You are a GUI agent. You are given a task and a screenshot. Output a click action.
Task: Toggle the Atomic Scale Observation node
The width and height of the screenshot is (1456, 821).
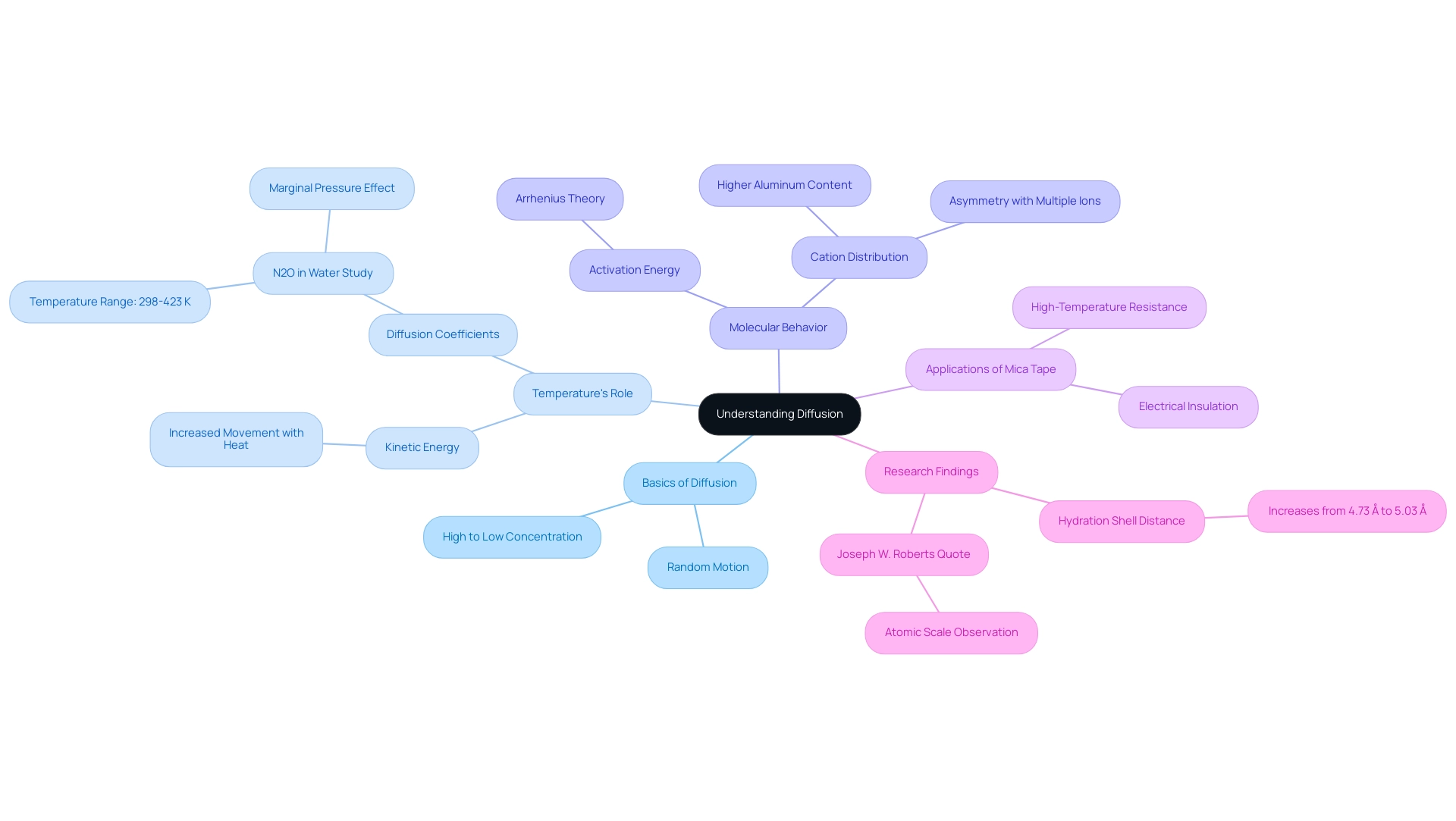(x=951, y=631)
